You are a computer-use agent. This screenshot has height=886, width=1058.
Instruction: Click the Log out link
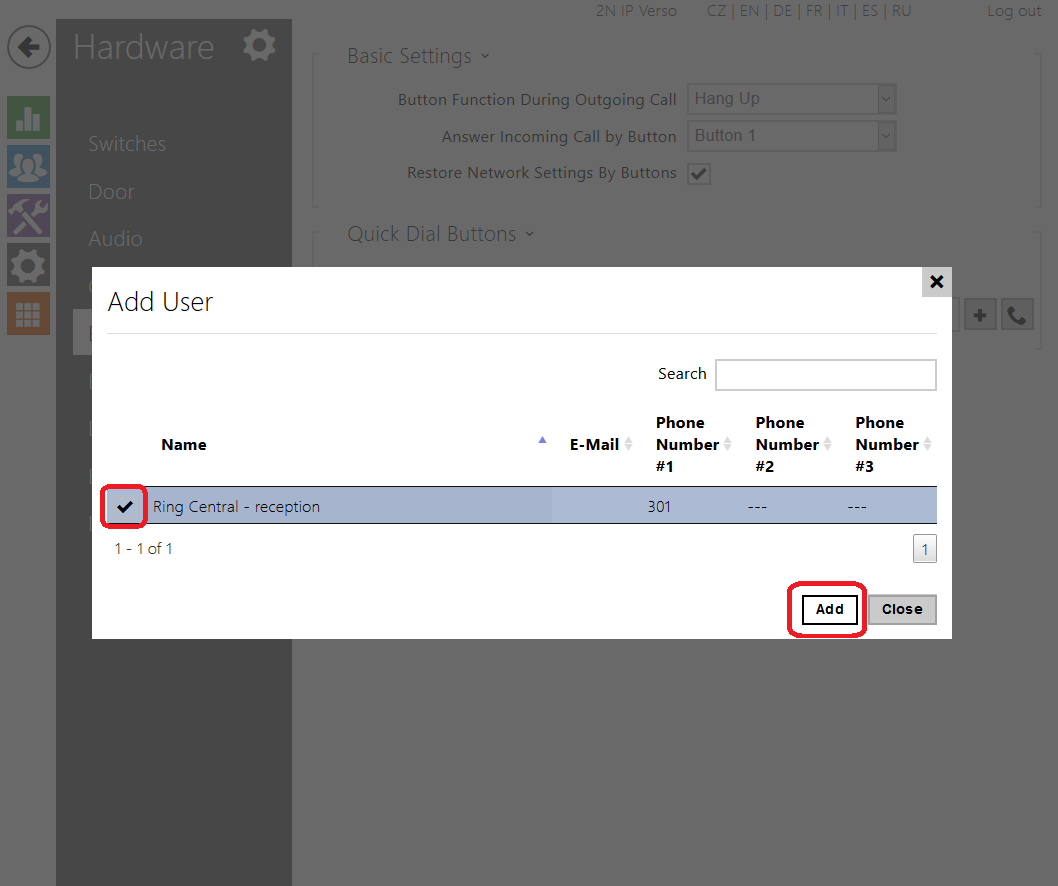pyautogui.click(x=1014, y=11)
